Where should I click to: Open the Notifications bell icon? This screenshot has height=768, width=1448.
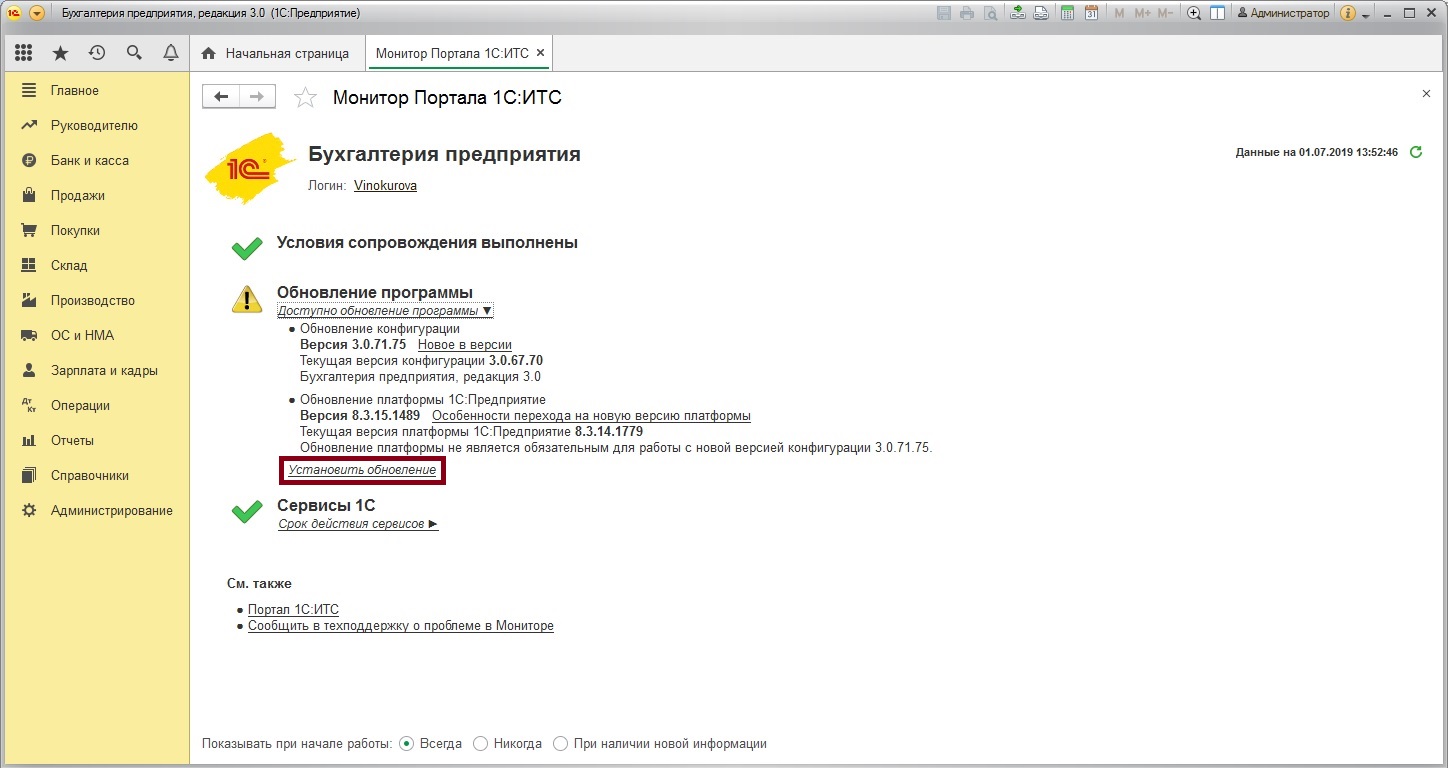click(x=171, y=53)
